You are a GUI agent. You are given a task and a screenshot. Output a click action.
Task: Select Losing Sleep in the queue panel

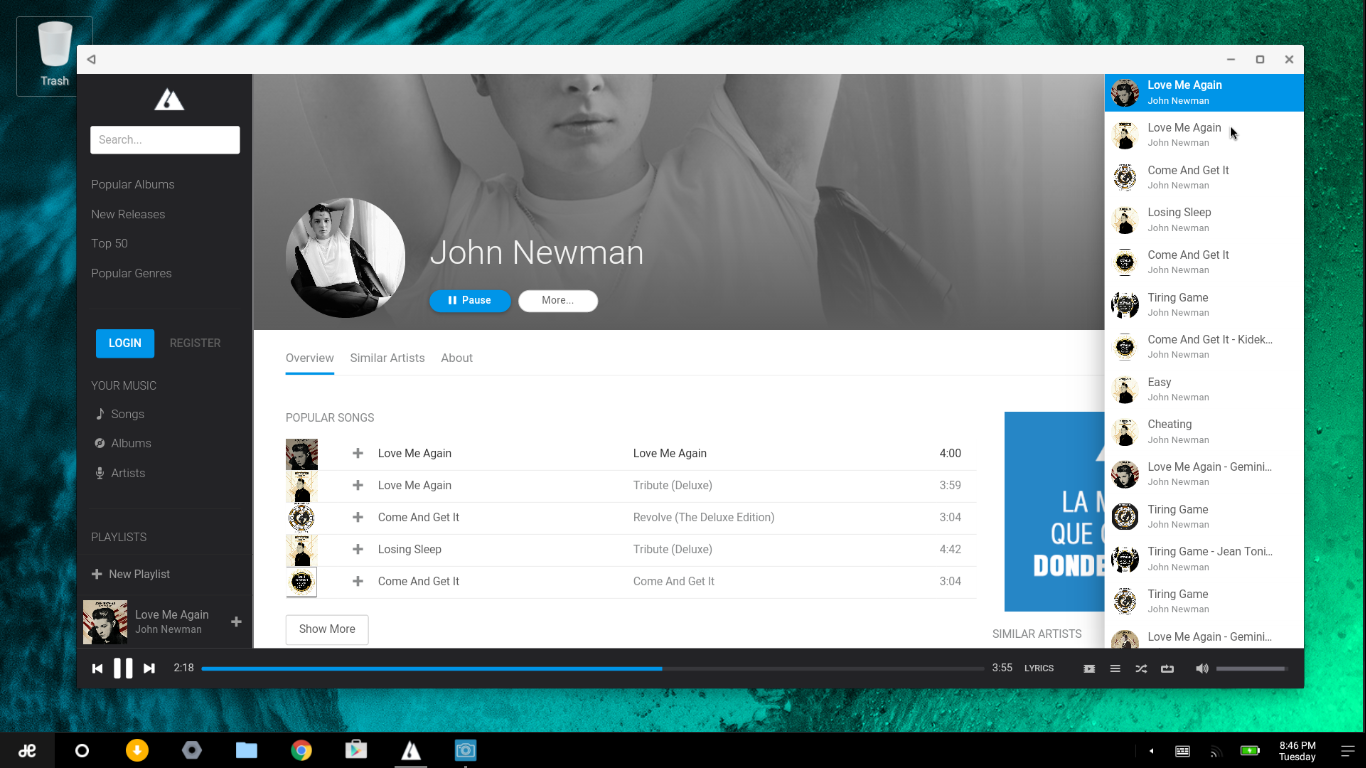pyautogui.click(x=1204, y=219)
